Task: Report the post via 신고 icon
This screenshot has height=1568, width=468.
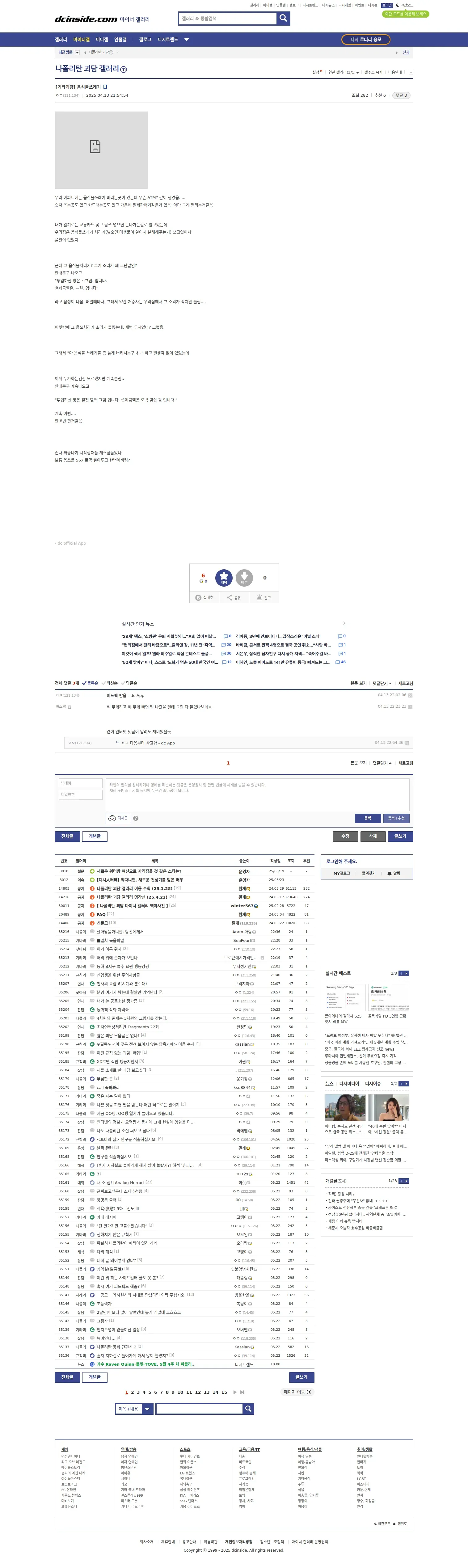Action: point(264,597)
